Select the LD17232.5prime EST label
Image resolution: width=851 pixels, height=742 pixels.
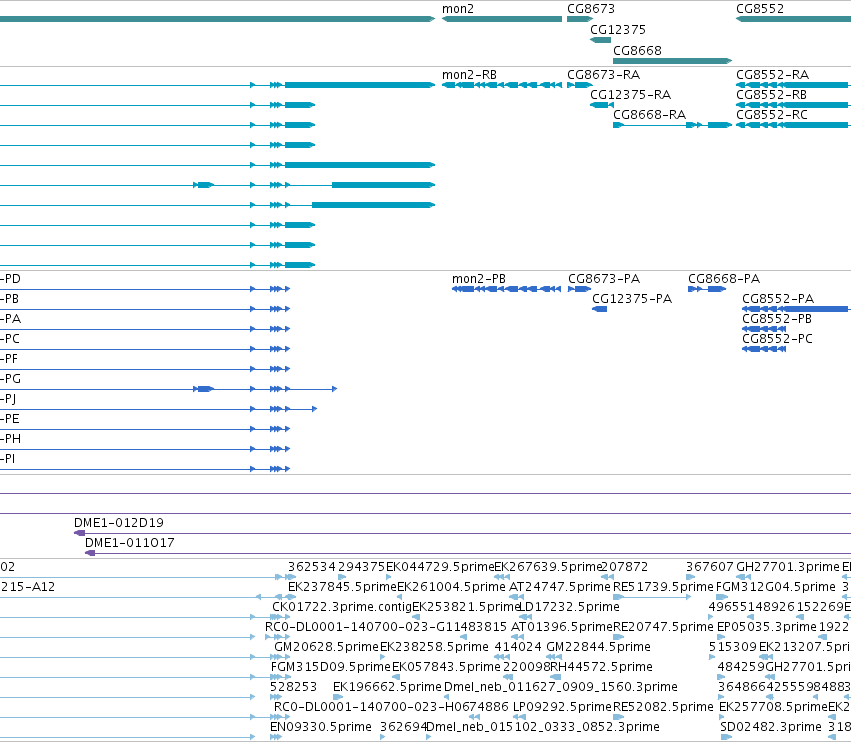[569, 607]
